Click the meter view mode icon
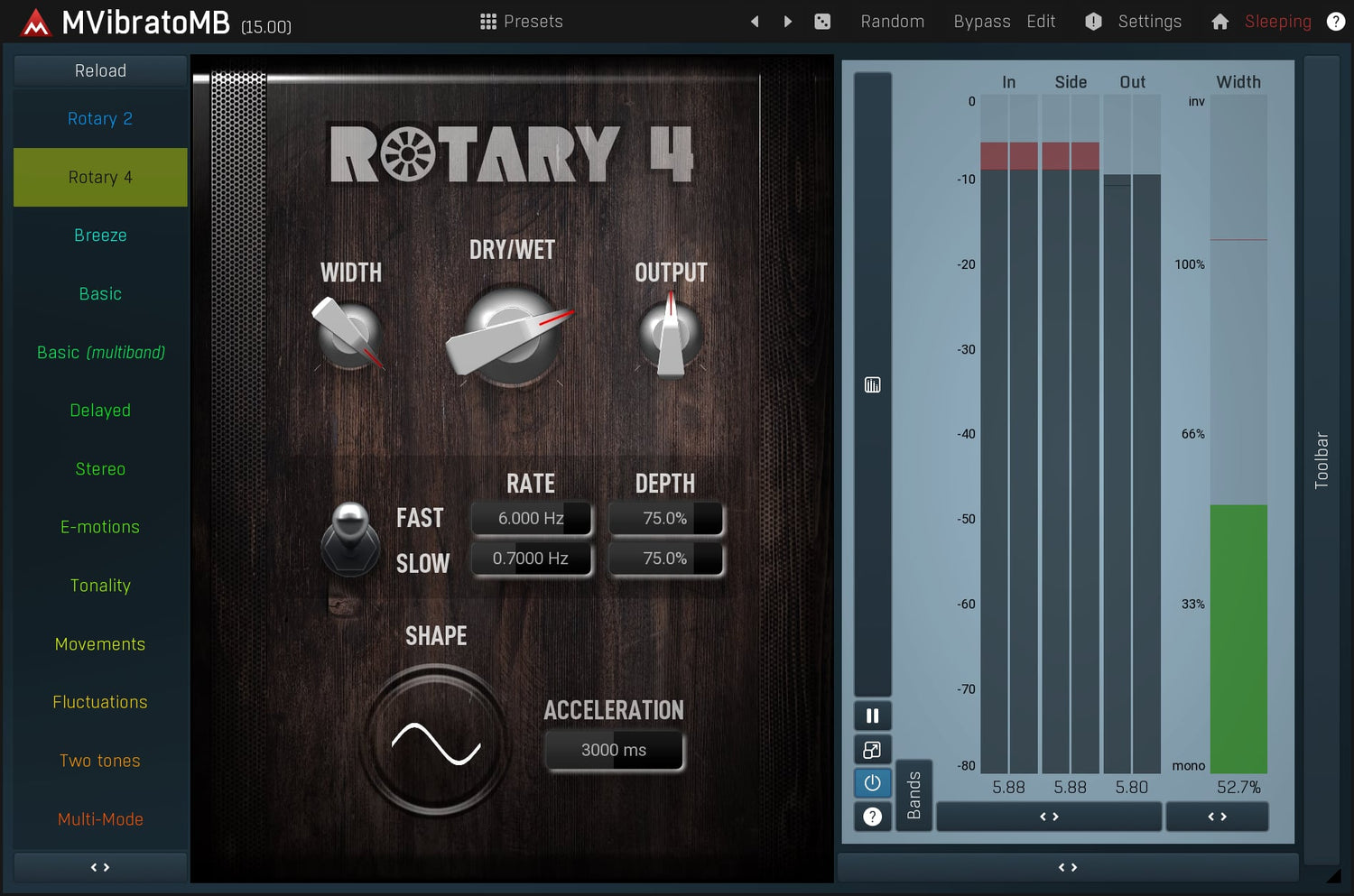 tap(872, 385)
